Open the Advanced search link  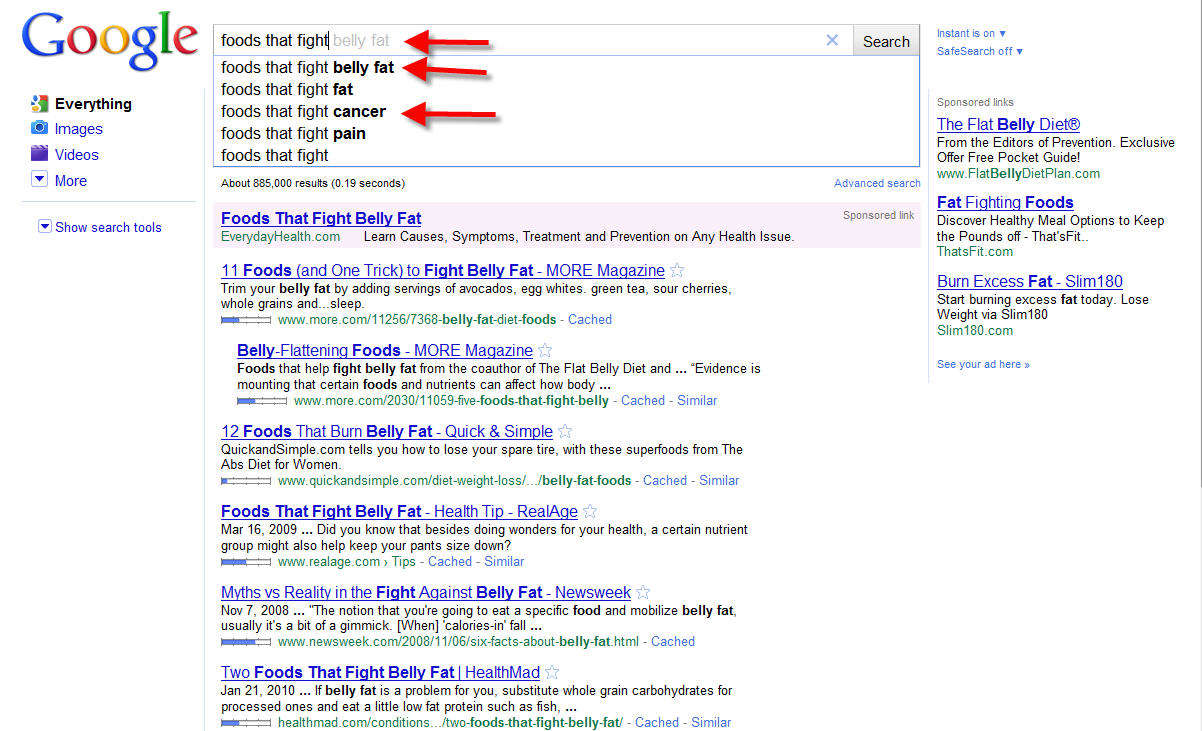coord(877,183)
